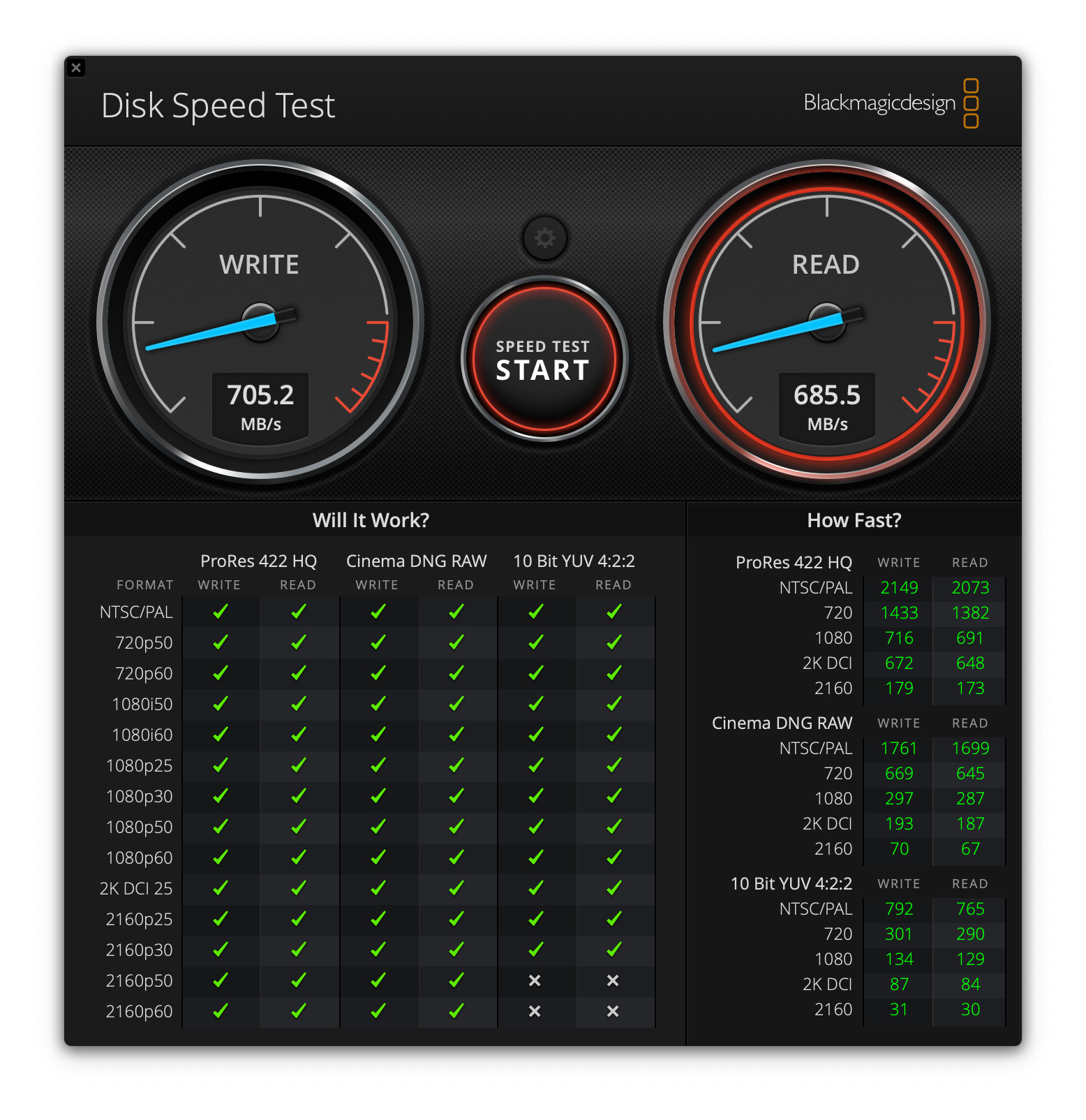Click 1080p25 ProRes 422 HQ write checkmark

point(221,765)
